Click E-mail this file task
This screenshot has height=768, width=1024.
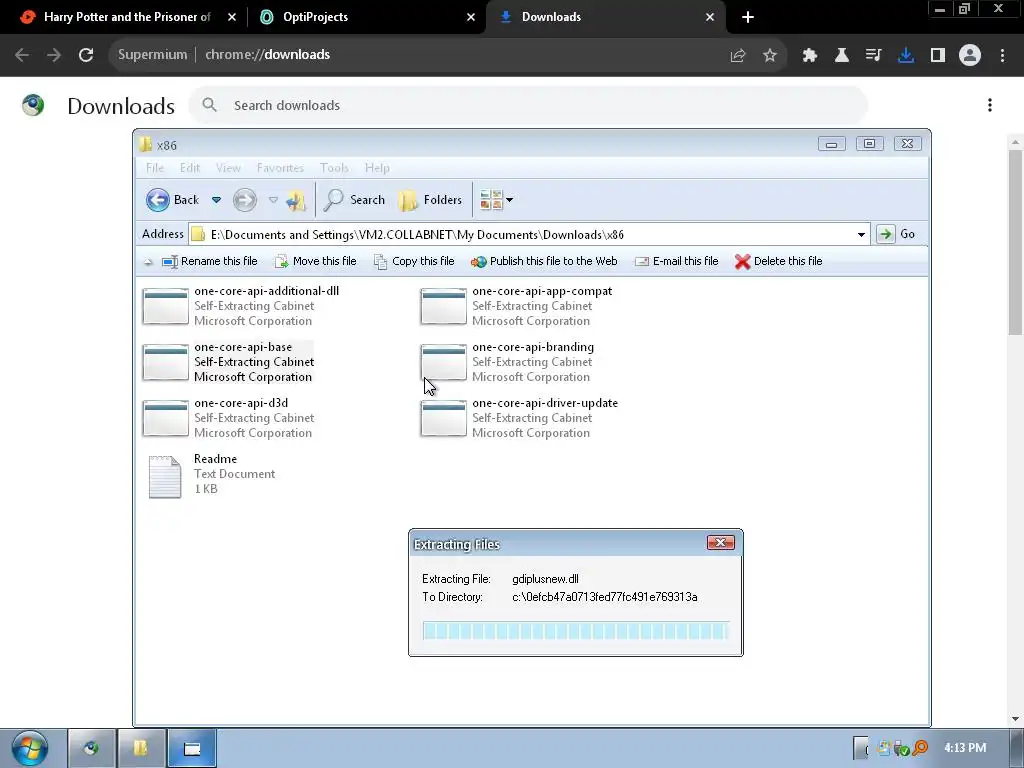pyautogui.click(x=677, y=261)
